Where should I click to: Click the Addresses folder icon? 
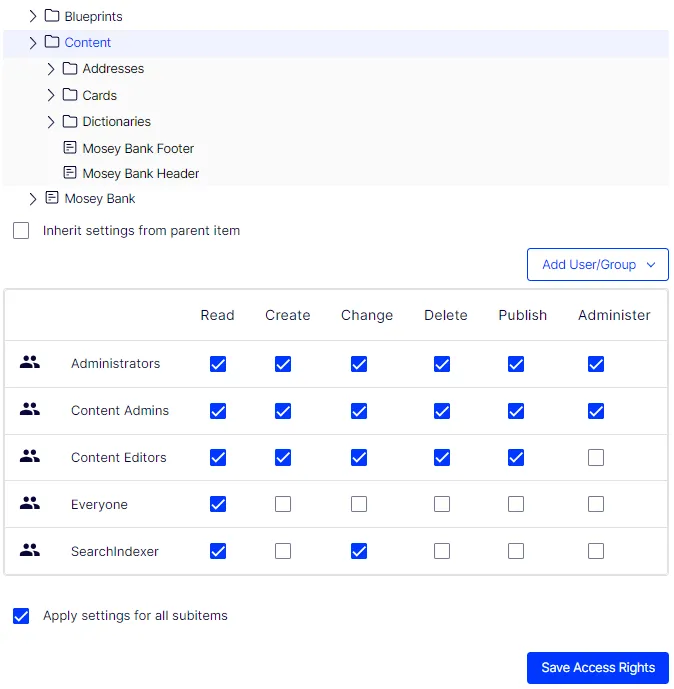pos(70,68)
